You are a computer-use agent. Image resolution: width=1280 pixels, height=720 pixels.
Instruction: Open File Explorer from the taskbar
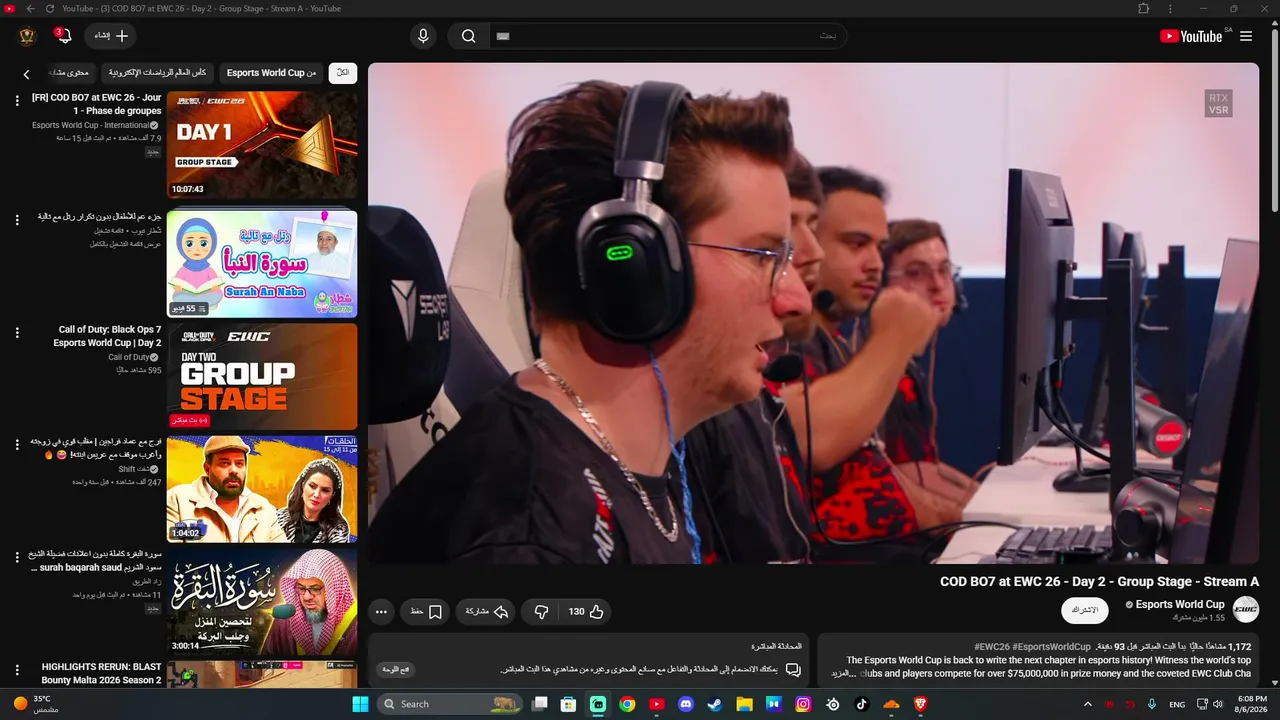pos(744,704)
